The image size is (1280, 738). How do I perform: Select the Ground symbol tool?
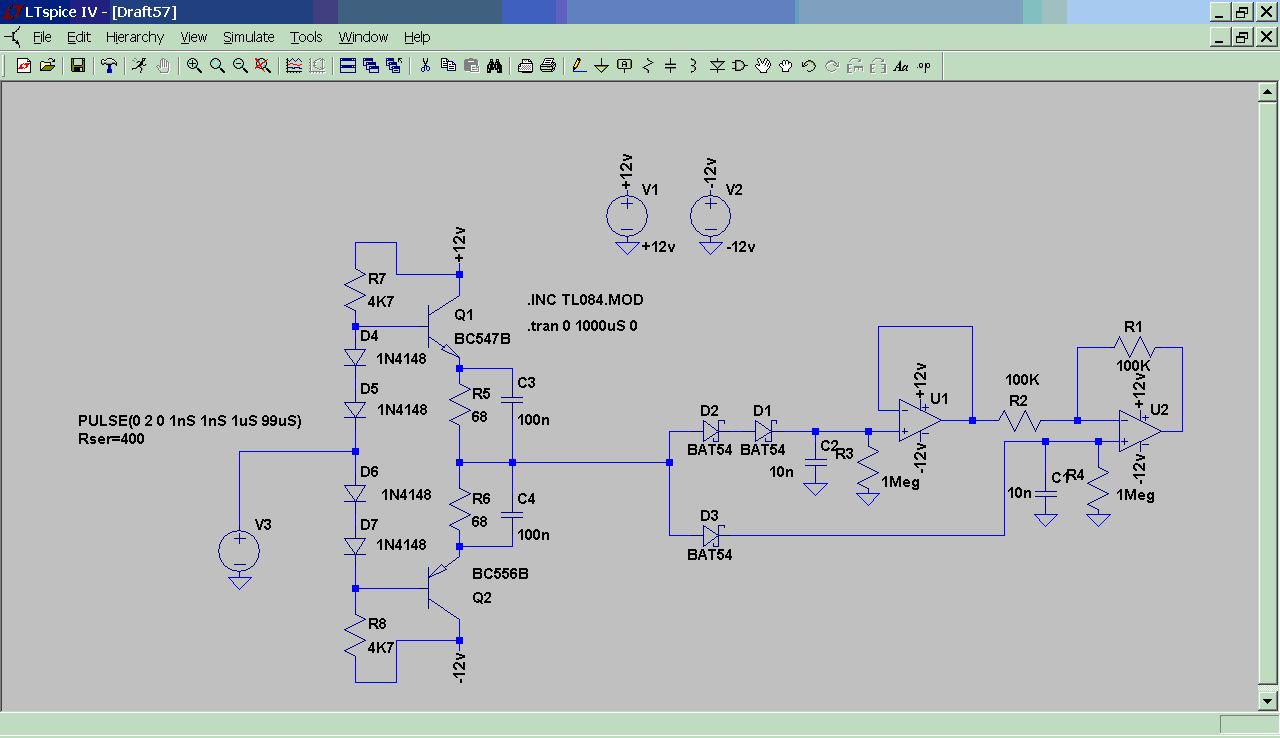tap(601, 66)
